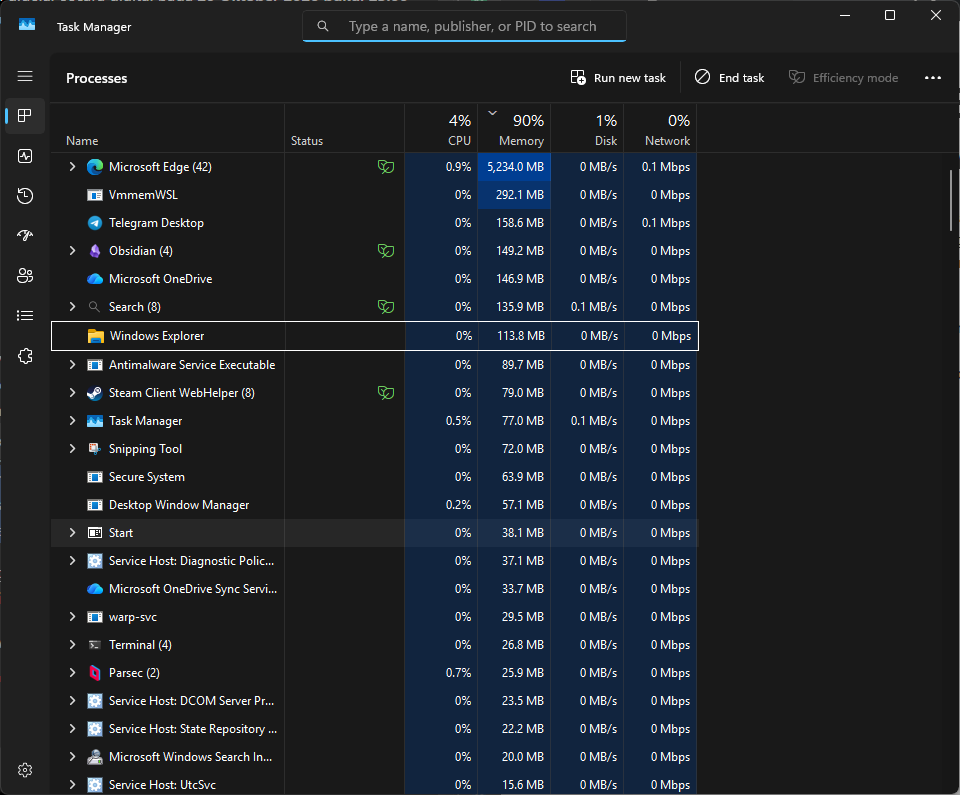Viewport: 960px width, 795px height.
Task: Click the End task button
Action: [729, 78]
